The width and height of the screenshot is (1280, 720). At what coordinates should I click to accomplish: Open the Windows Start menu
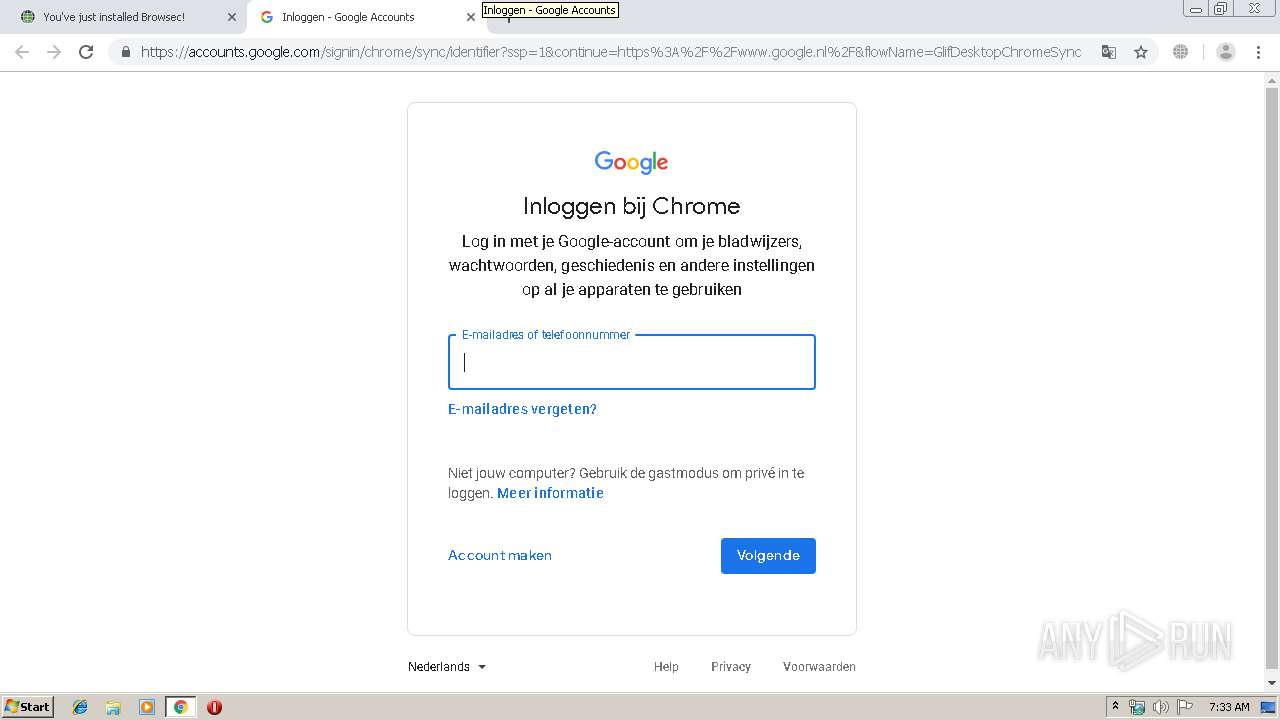coord(28,707)
